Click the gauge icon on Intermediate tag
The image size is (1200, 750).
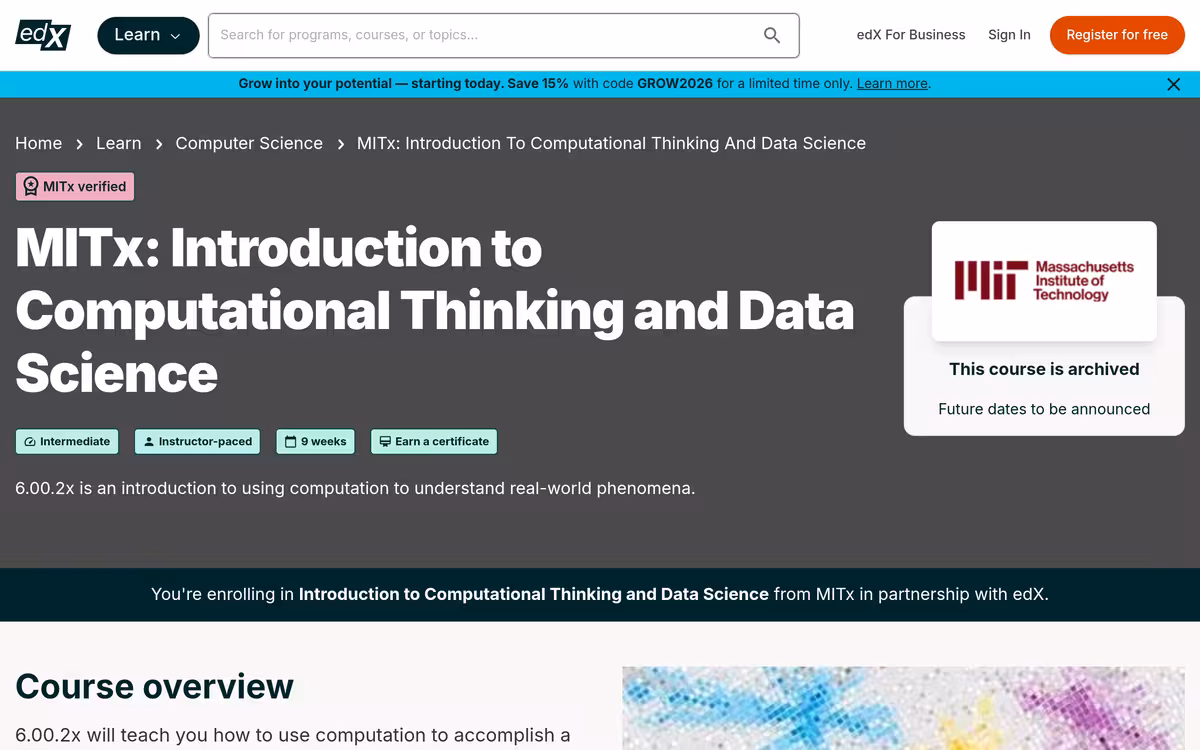(x=30, y=442)
